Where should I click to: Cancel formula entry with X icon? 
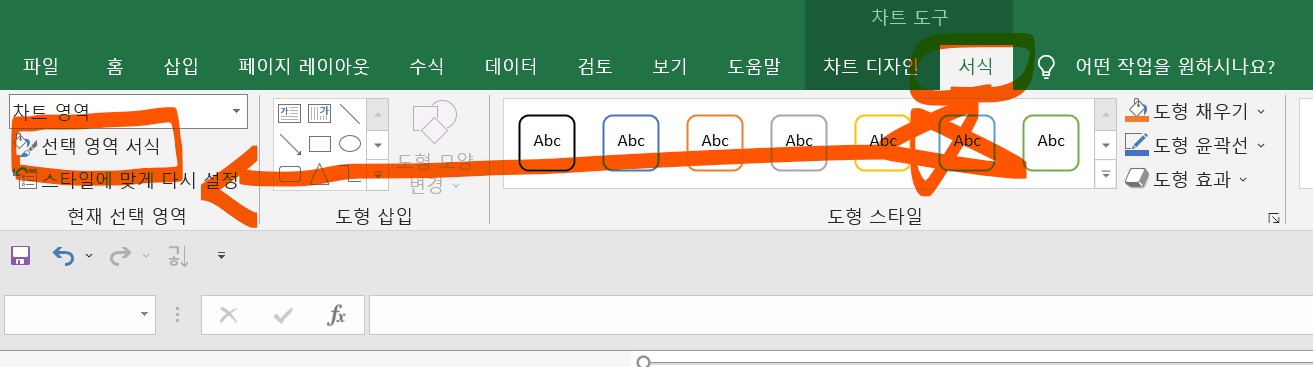pos(229,315)
